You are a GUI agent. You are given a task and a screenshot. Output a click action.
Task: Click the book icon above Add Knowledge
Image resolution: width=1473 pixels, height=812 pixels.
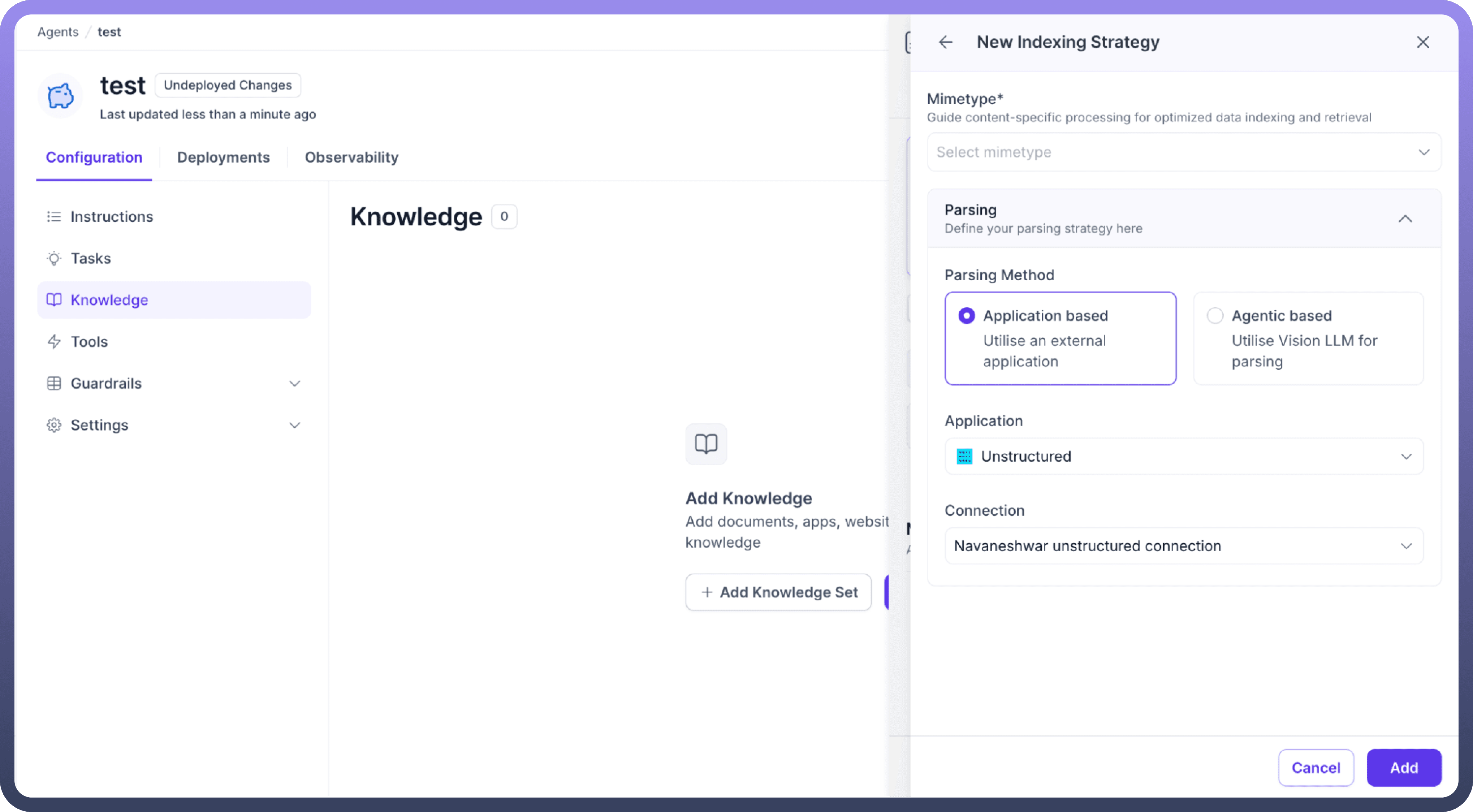[706, 444]
